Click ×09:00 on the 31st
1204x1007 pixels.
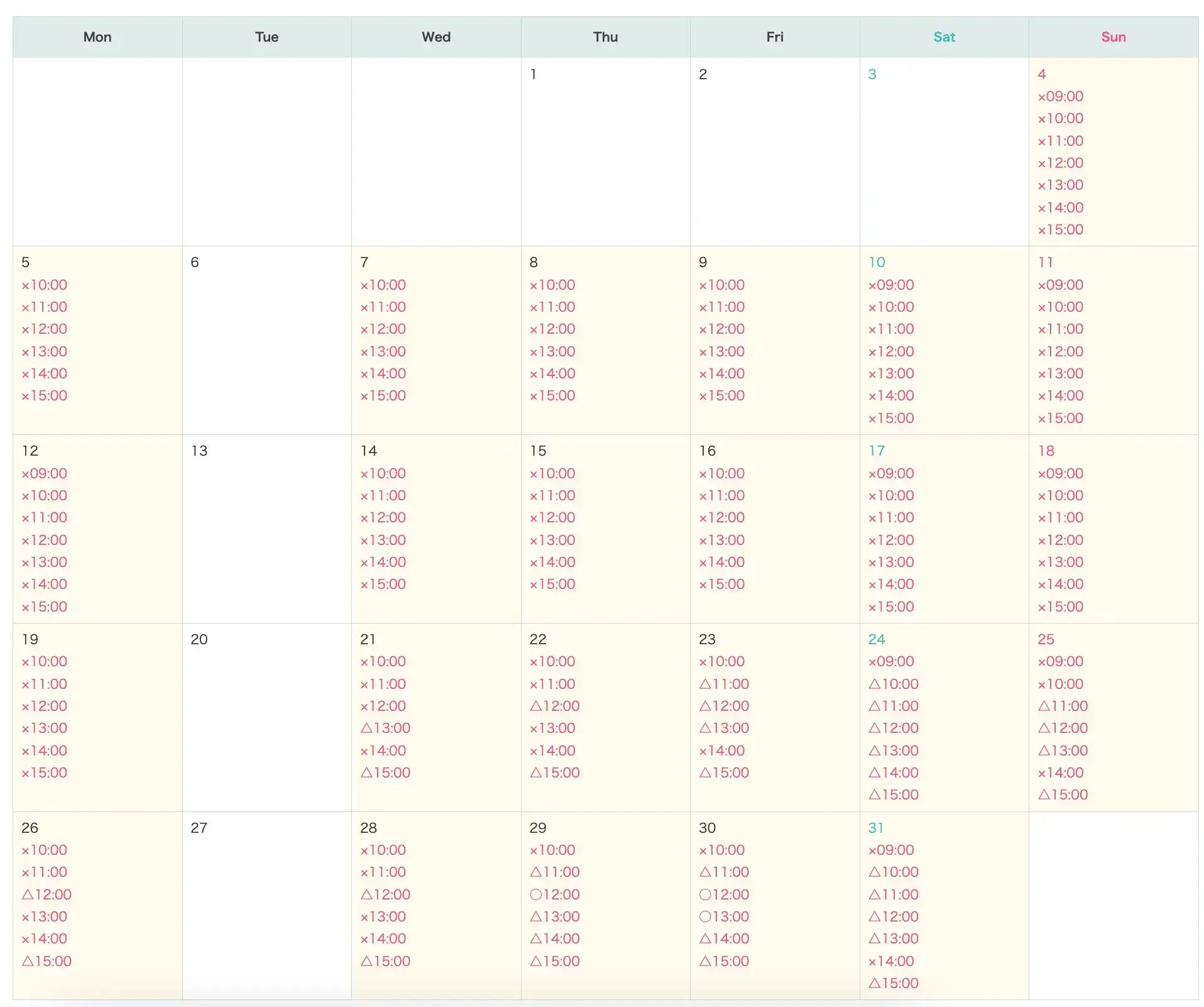coord(891,850)
